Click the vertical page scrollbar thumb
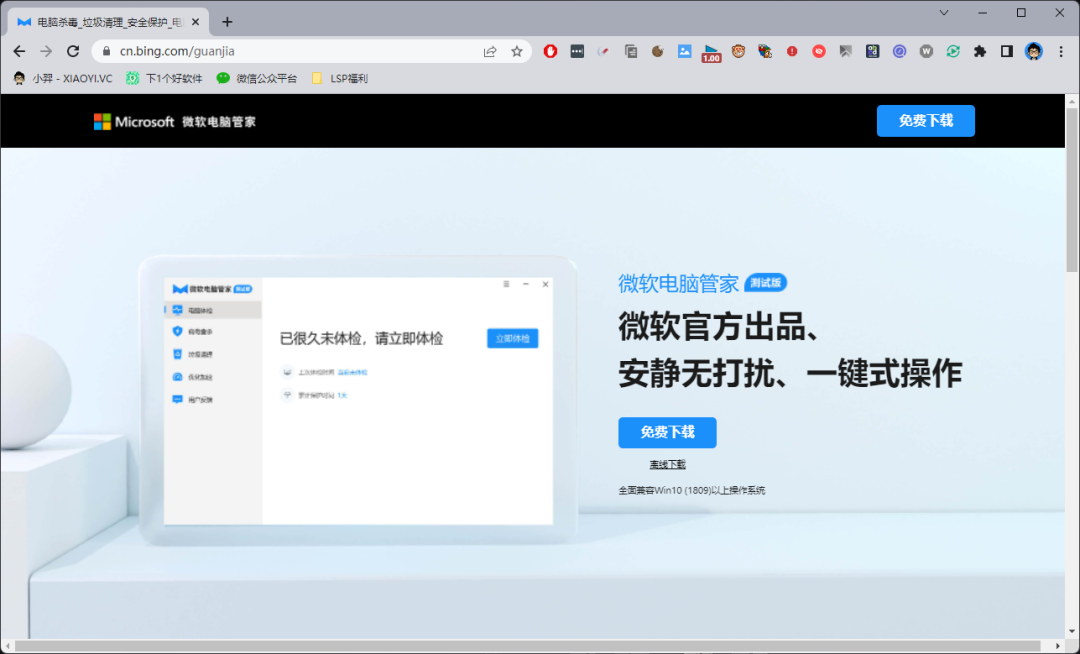The width and height of the screenshot is (1080, 654). point(1072,189)
